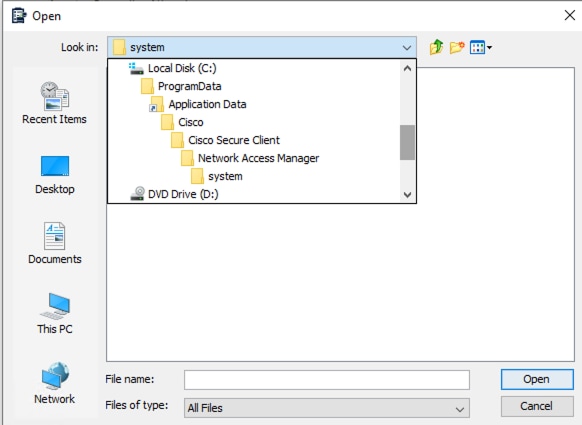The width and height of the screenshot is (582, 425).
Task: Close the Open dialog window
Action: (569, 15)
